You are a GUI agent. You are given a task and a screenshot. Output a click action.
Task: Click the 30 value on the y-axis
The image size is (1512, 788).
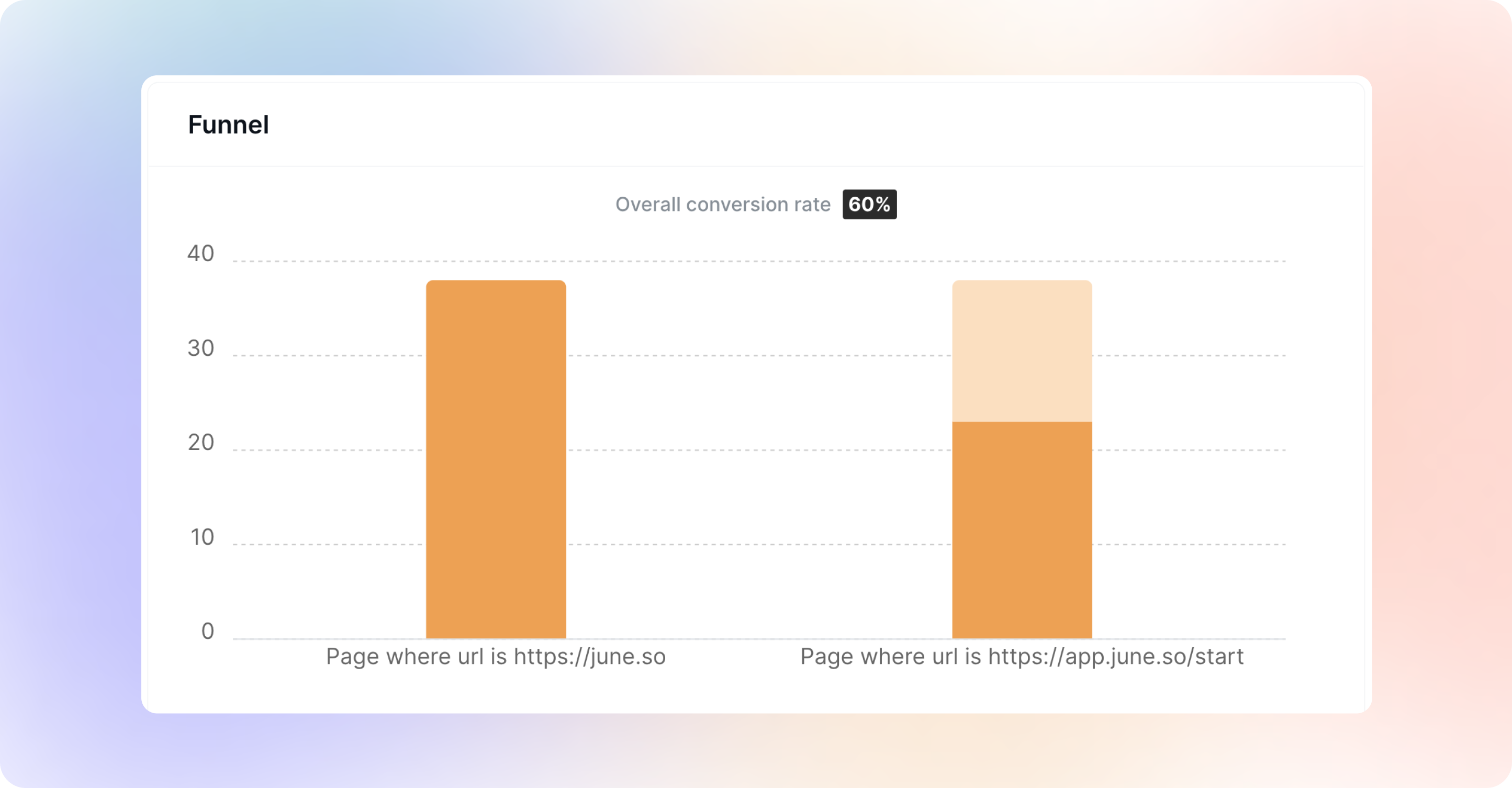(x=201, y=348)
